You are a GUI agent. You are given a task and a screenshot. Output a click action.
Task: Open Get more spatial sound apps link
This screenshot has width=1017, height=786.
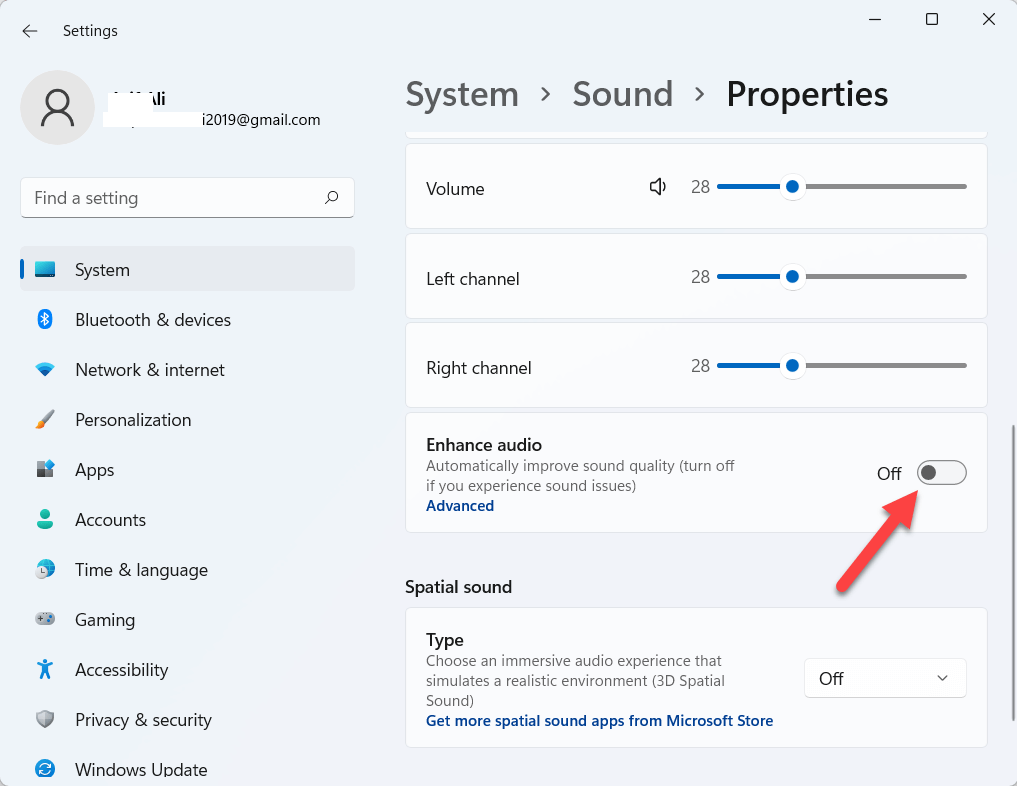tap(599, 721)
